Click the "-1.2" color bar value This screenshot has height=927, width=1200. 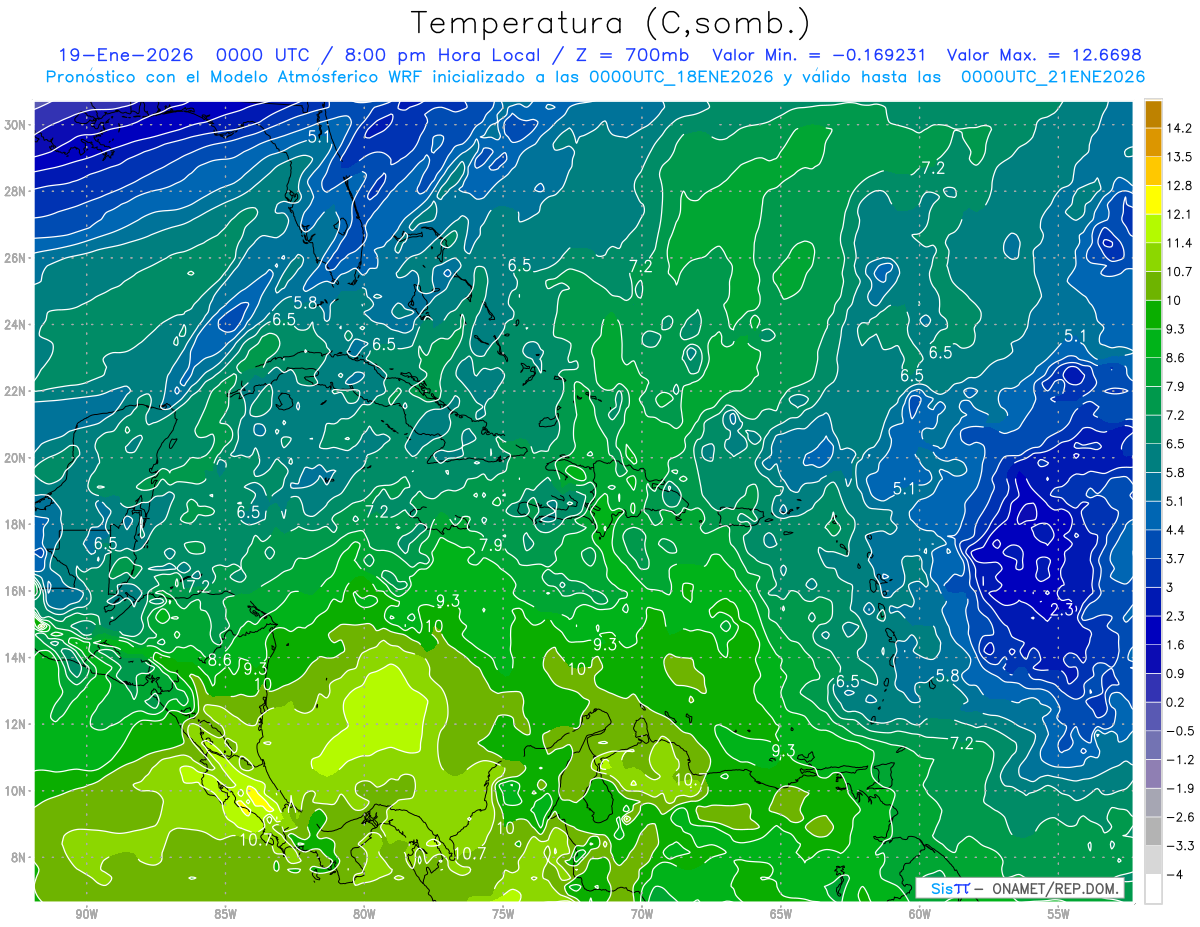(x=1180, y=759)
